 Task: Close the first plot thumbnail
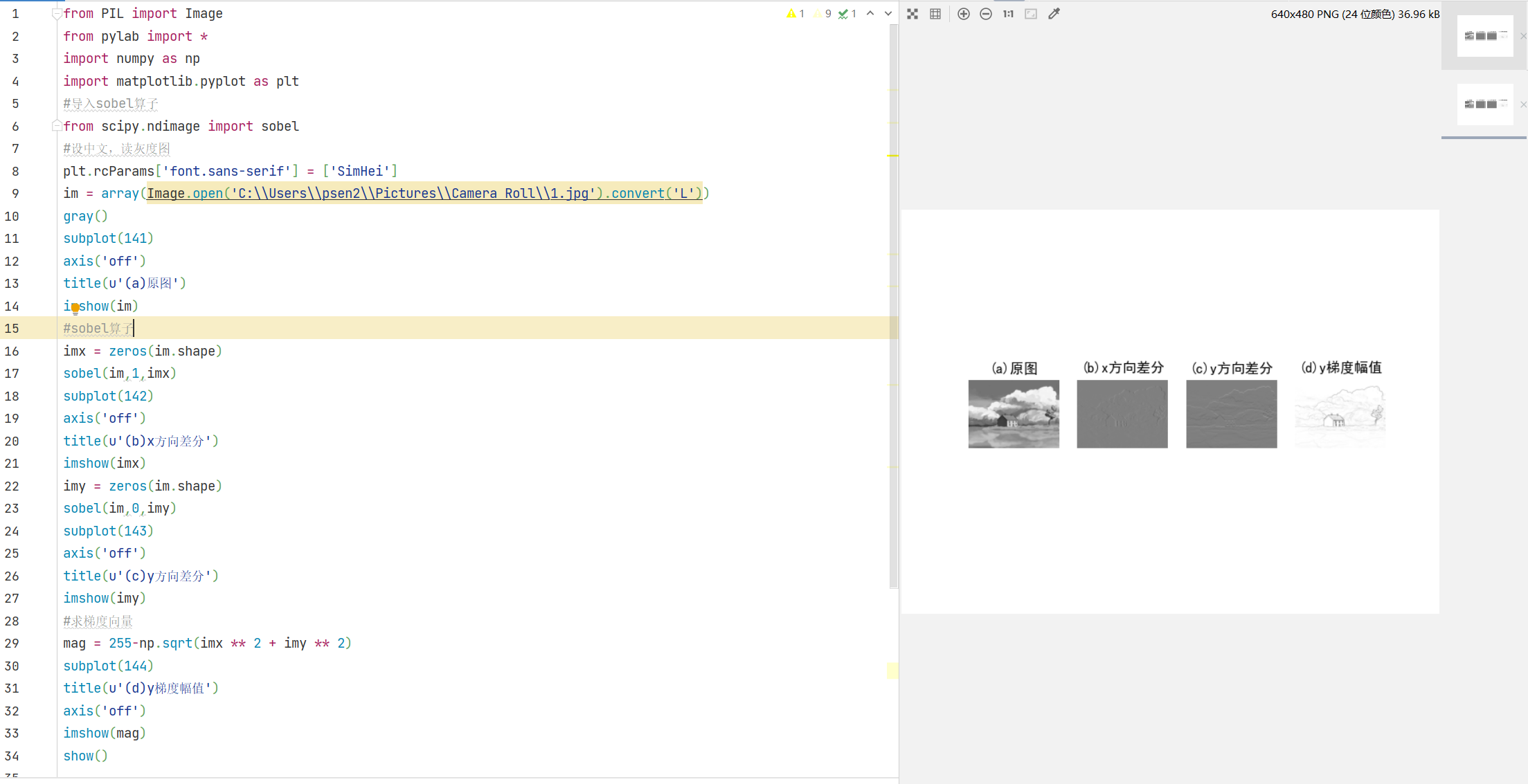point(1522,36)
